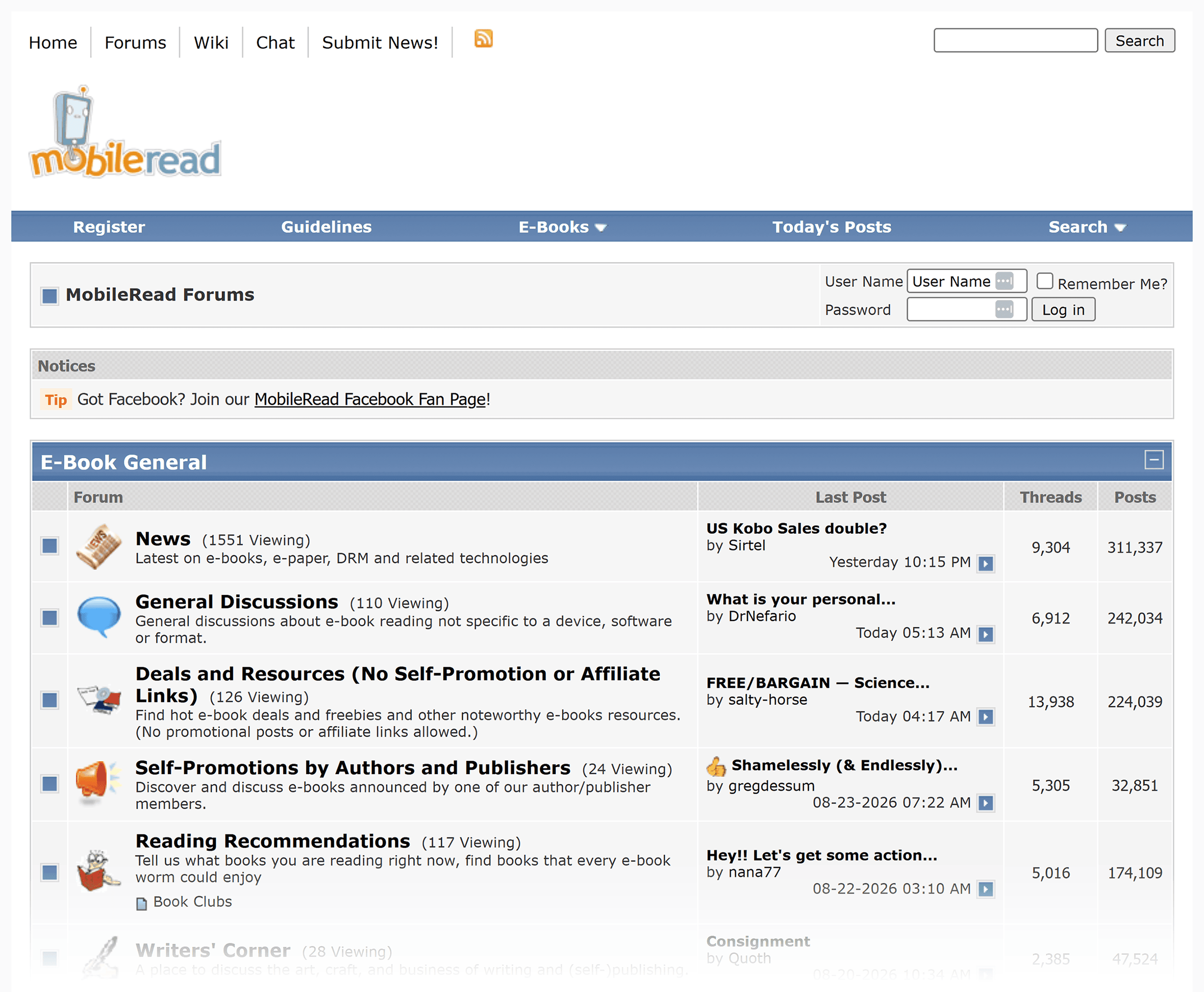Open the MobileRead Forums title link
This screenshot has width=1204, height=992.
160,294
